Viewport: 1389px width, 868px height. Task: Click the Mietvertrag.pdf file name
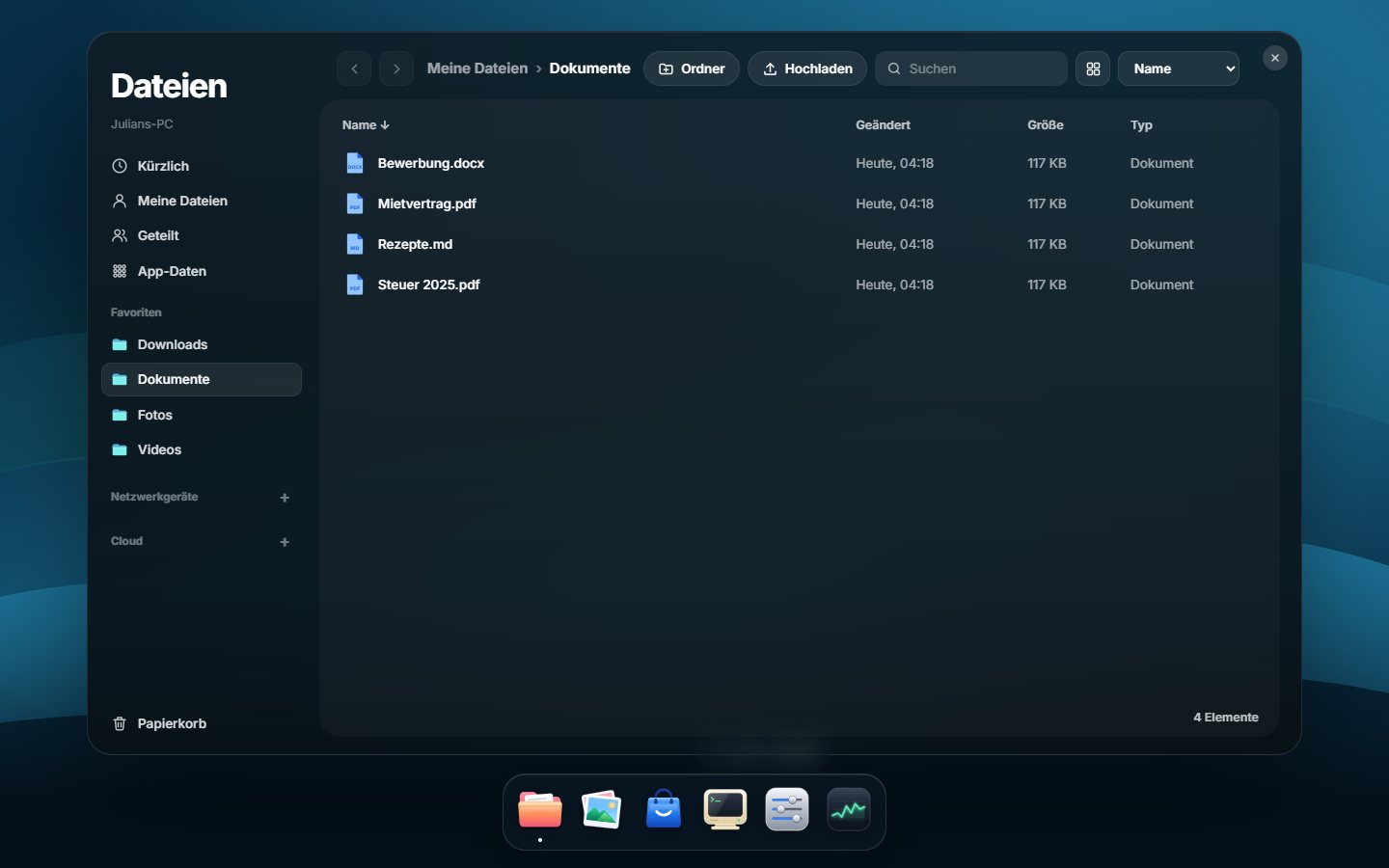[x=427, y=203]
